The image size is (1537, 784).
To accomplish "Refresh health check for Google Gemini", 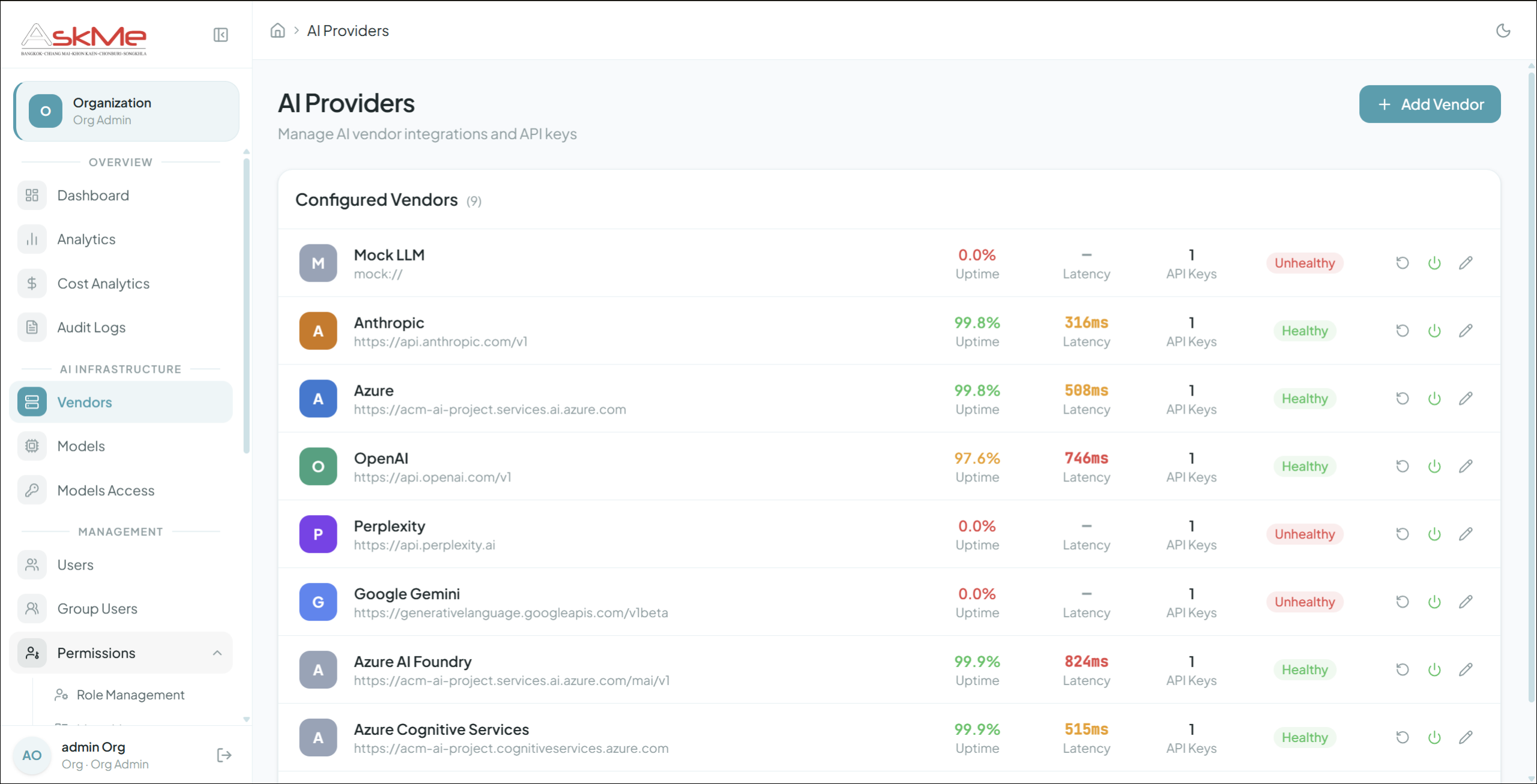I will pyautogui.click(x=1402, y=602).
